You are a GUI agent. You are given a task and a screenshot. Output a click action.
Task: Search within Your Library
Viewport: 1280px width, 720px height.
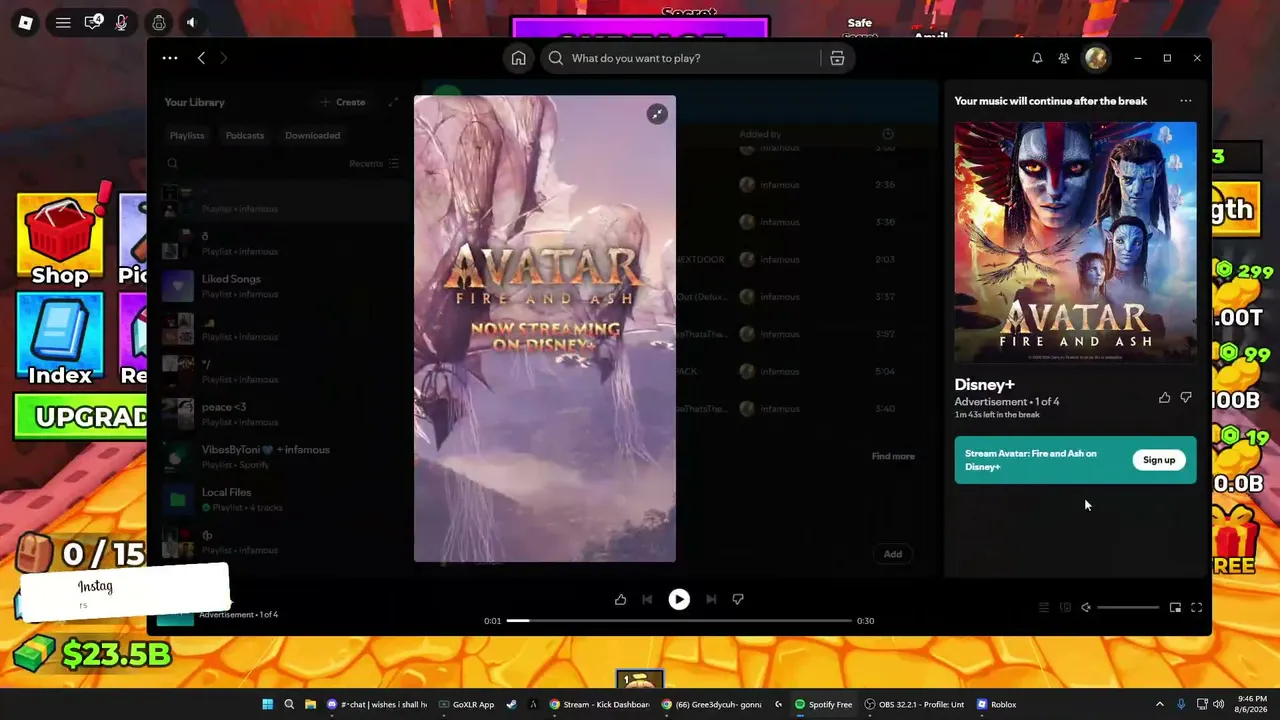point(173,163)
